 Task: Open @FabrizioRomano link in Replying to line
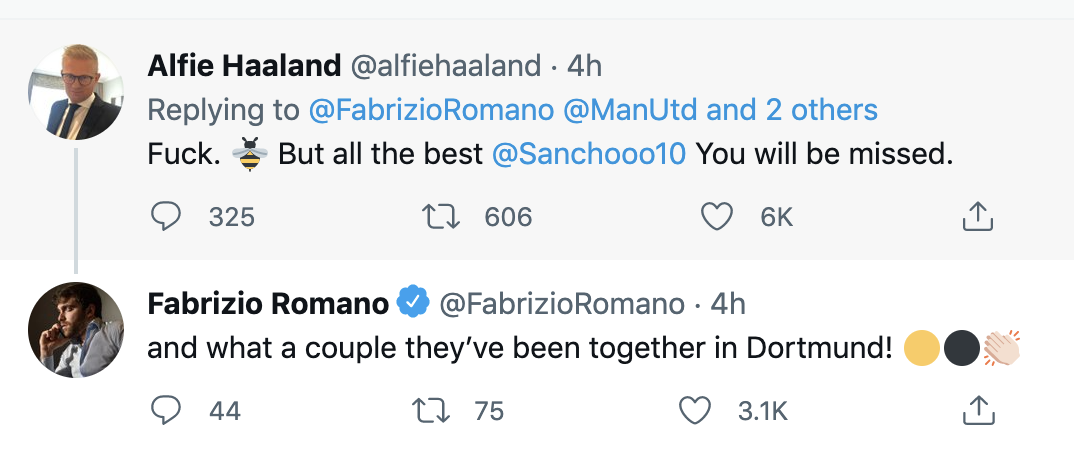coord(431,110)
